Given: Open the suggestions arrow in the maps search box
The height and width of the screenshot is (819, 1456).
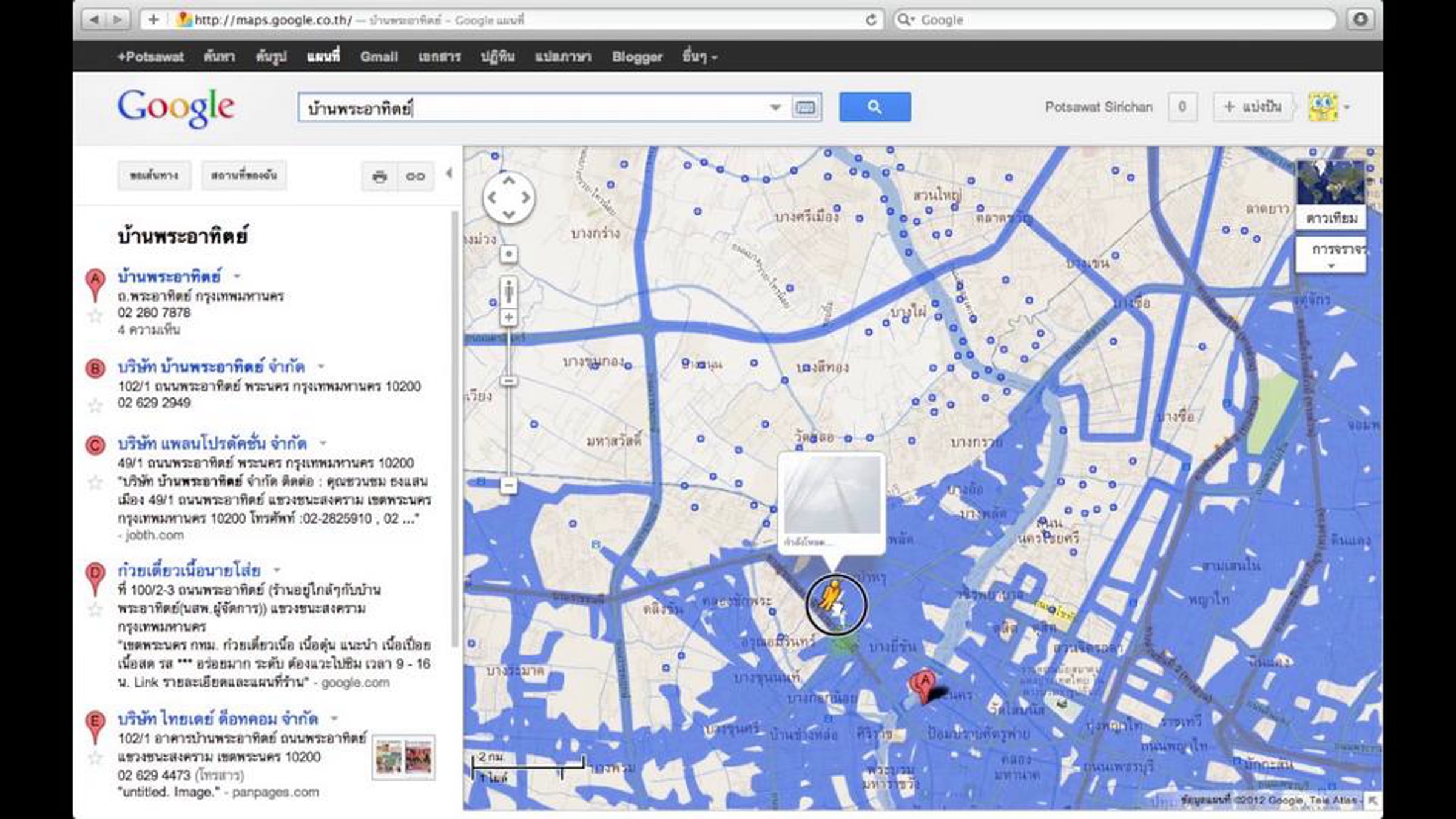Looking at the screenshot, I should pyautogui.click(x=775, y=107).
